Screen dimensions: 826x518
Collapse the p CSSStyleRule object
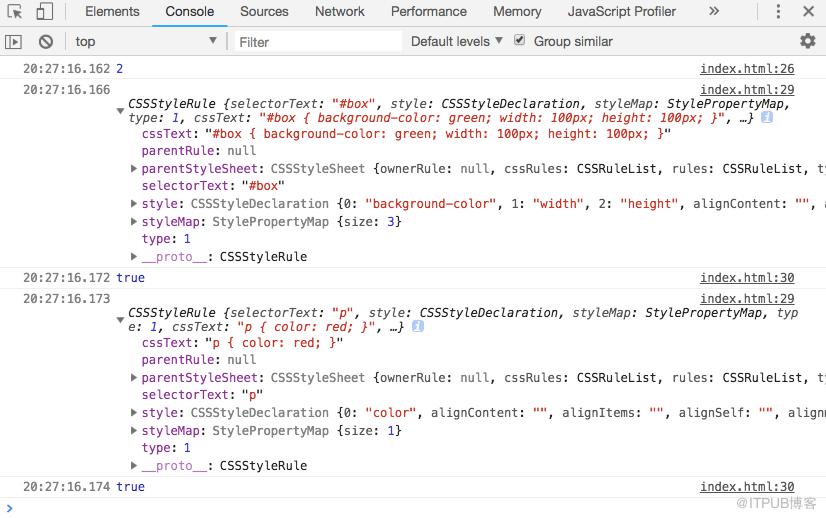click(120, 320)
